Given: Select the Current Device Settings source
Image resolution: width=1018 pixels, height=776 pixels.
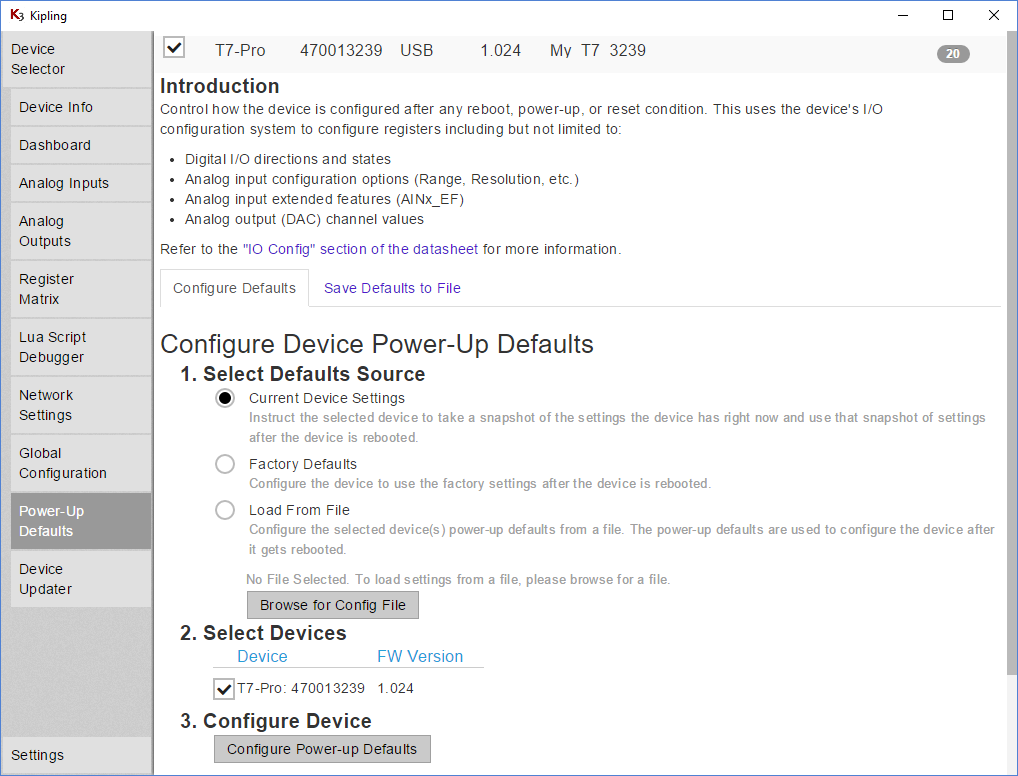Looking at the screenshot, I should click(224, 397).
